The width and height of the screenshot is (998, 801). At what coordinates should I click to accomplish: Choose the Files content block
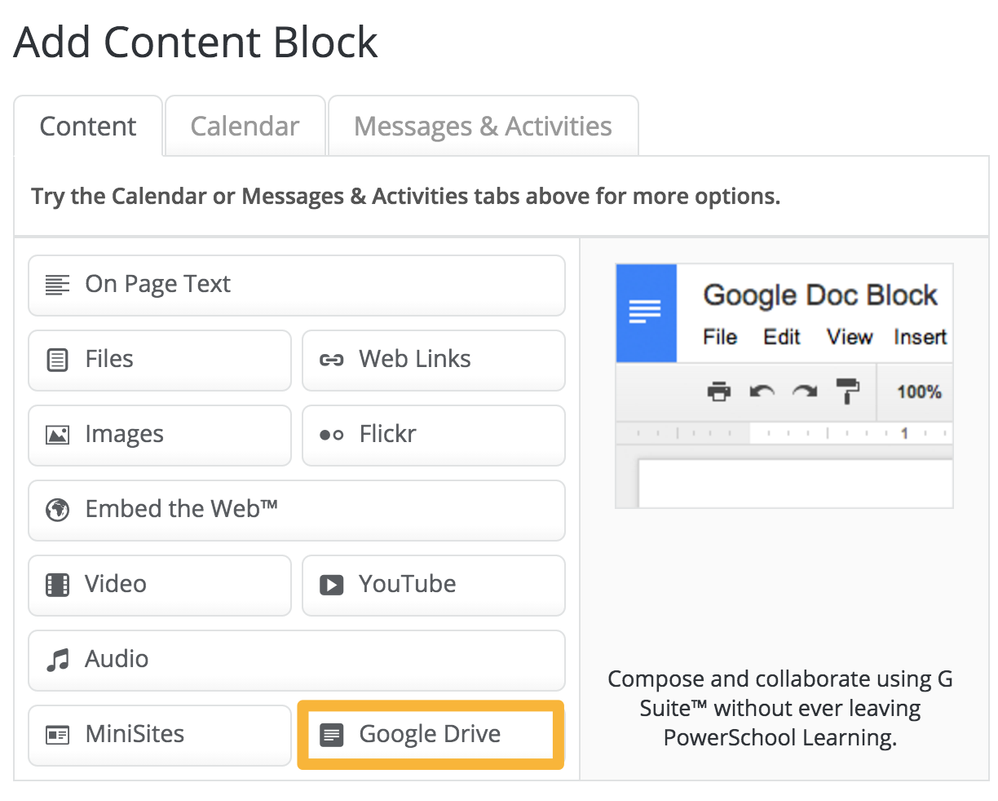(160, 360)
